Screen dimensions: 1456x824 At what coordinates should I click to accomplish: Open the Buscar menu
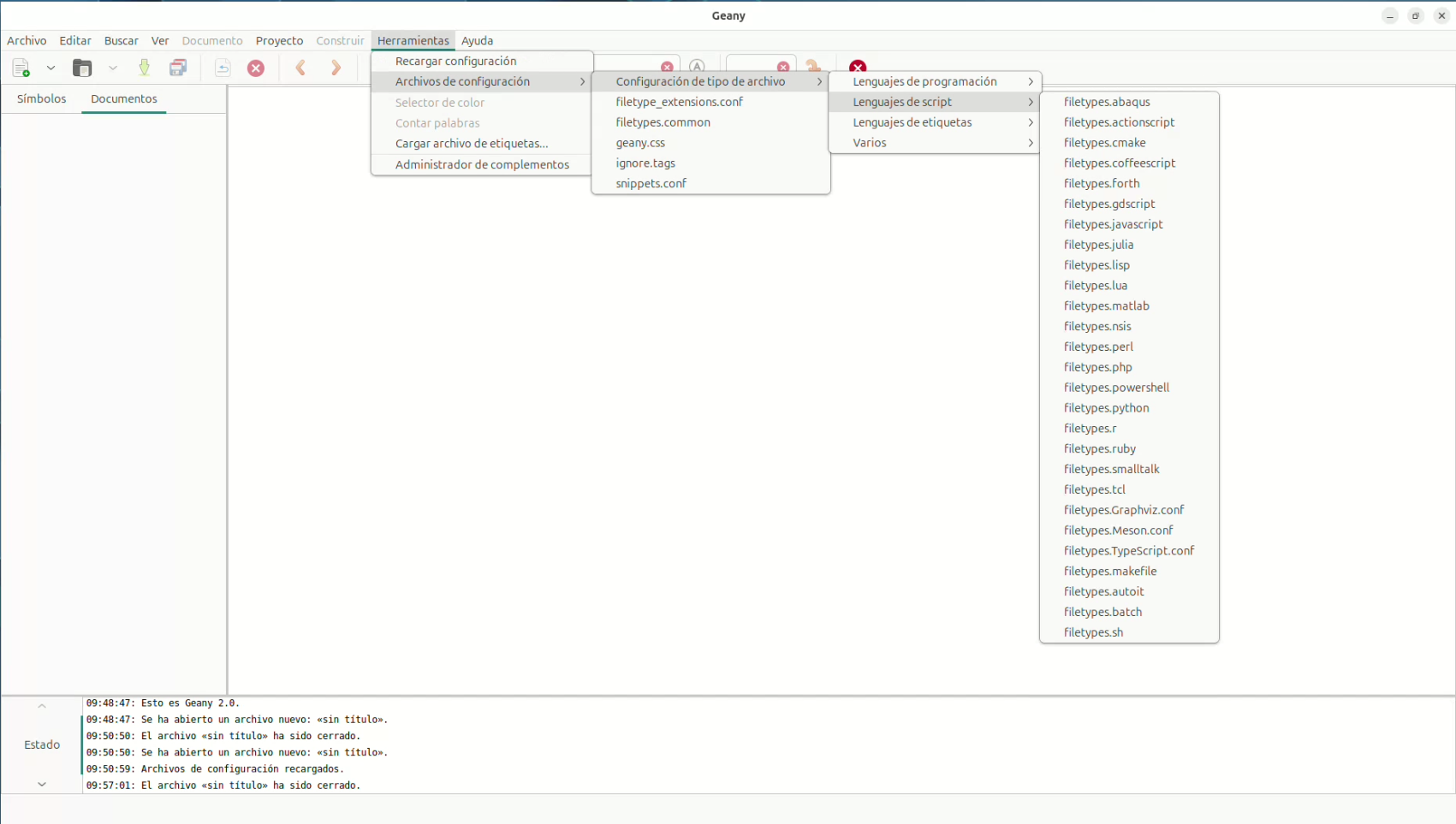[x=121, y=40]
